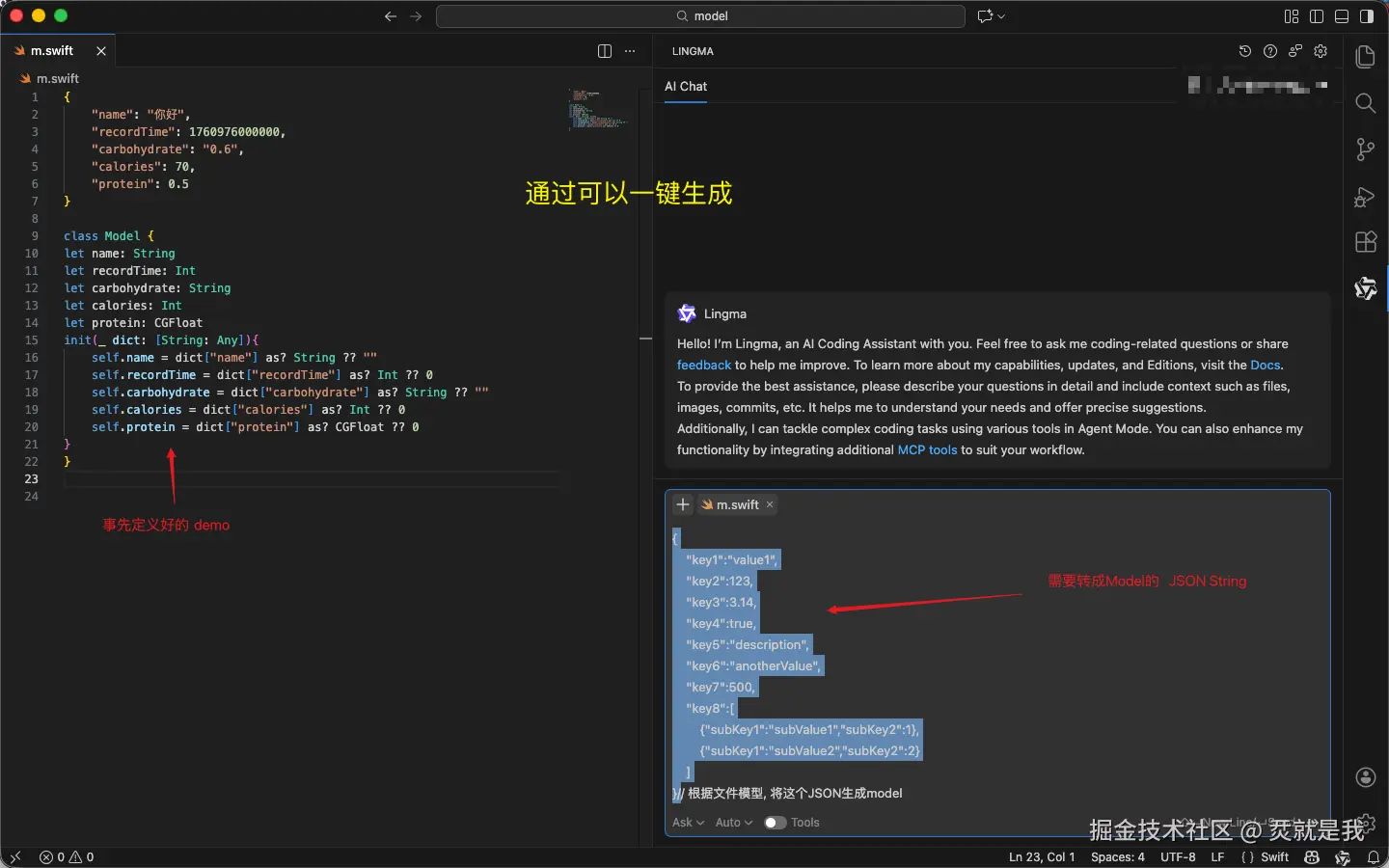Open the Docs link in the Lingma message
Image resolution: width=1389 pixels, height=868 pixels.
(x=1266, y=366)
